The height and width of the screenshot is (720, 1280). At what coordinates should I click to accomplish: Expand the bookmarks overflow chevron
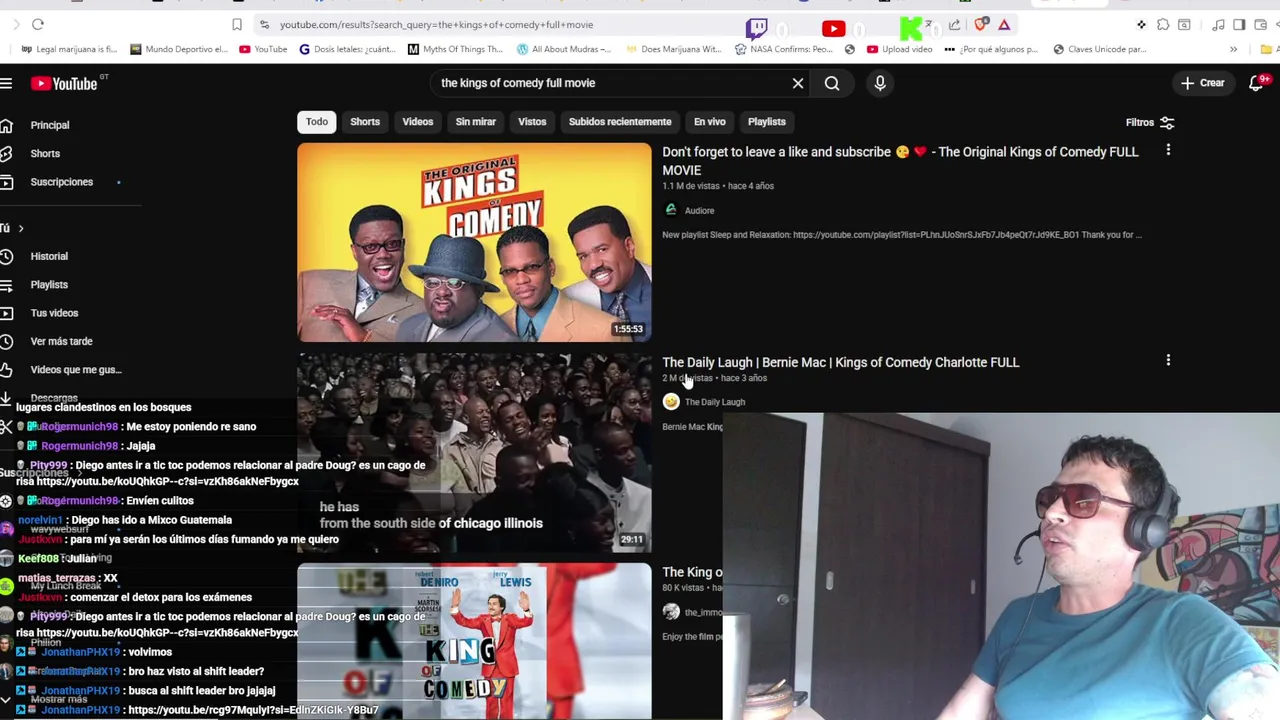click(x=1233, y=49)
